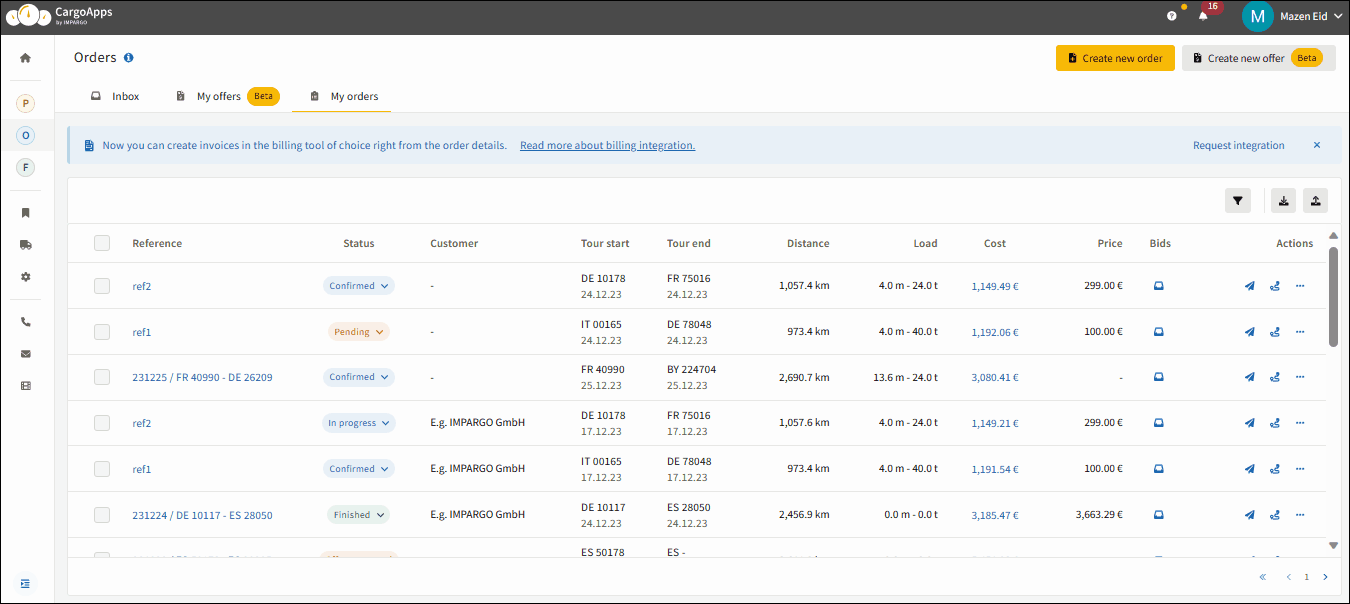Click the envelope mail icon

pyautogui.click(x=26, y=354)
